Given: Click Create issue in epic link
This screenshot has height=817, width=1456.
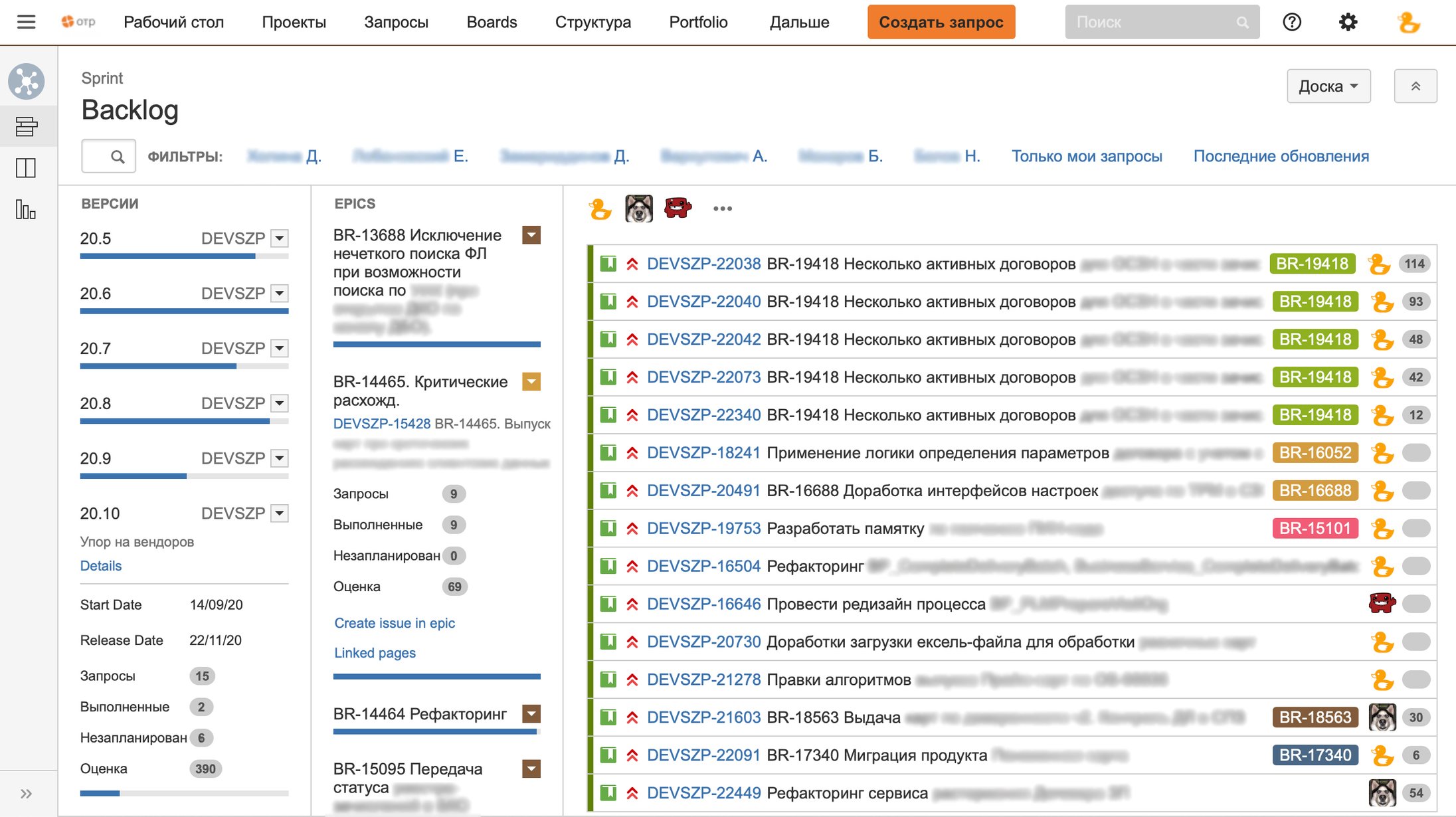Looking at the screenshot, I should pyautogui.click(x=395, y=623).
